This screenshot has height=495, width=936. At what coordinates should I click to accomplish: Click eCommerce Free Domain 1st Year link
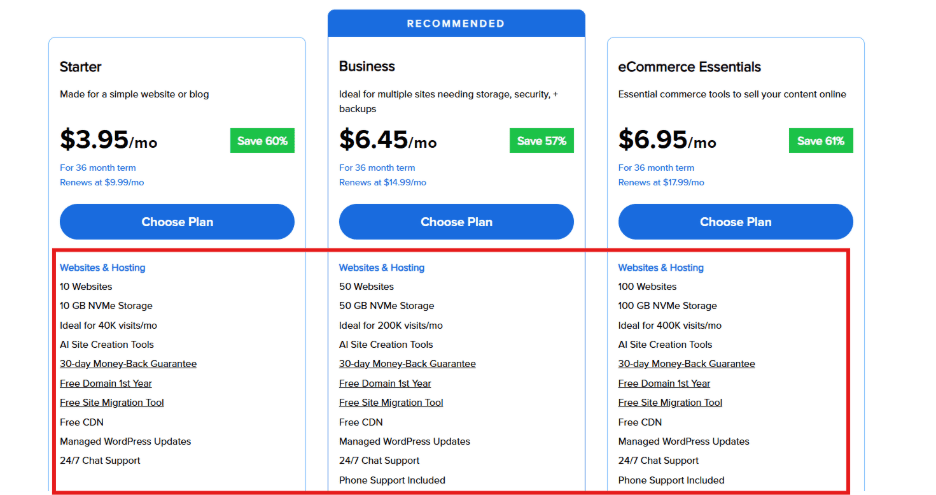click(664, 383)
